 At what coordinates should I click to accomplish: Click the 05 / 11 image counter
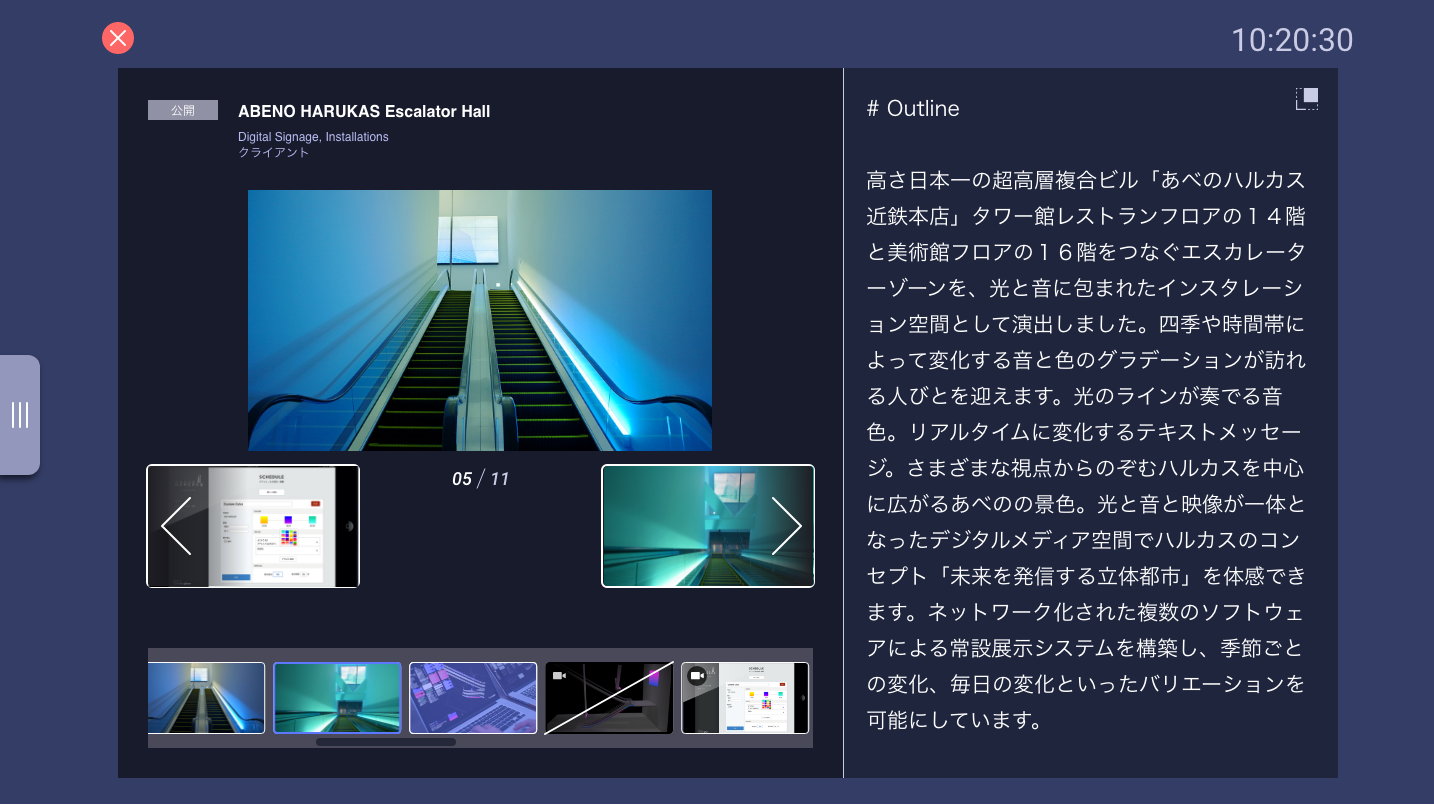coord(480,479)
